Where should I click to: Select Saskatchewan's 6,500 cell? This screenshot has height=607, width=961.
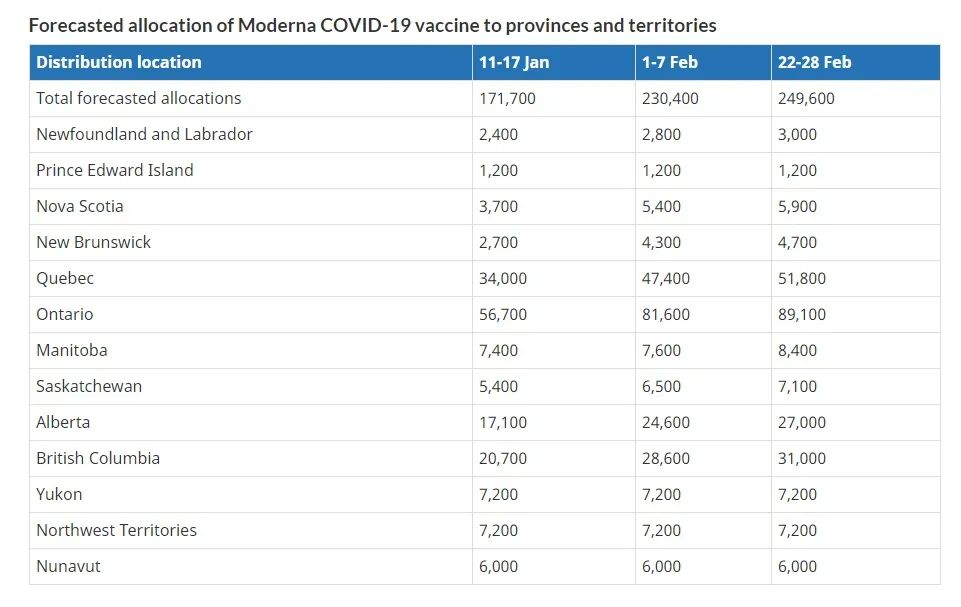pyautogui.click(x=661, y=386)
